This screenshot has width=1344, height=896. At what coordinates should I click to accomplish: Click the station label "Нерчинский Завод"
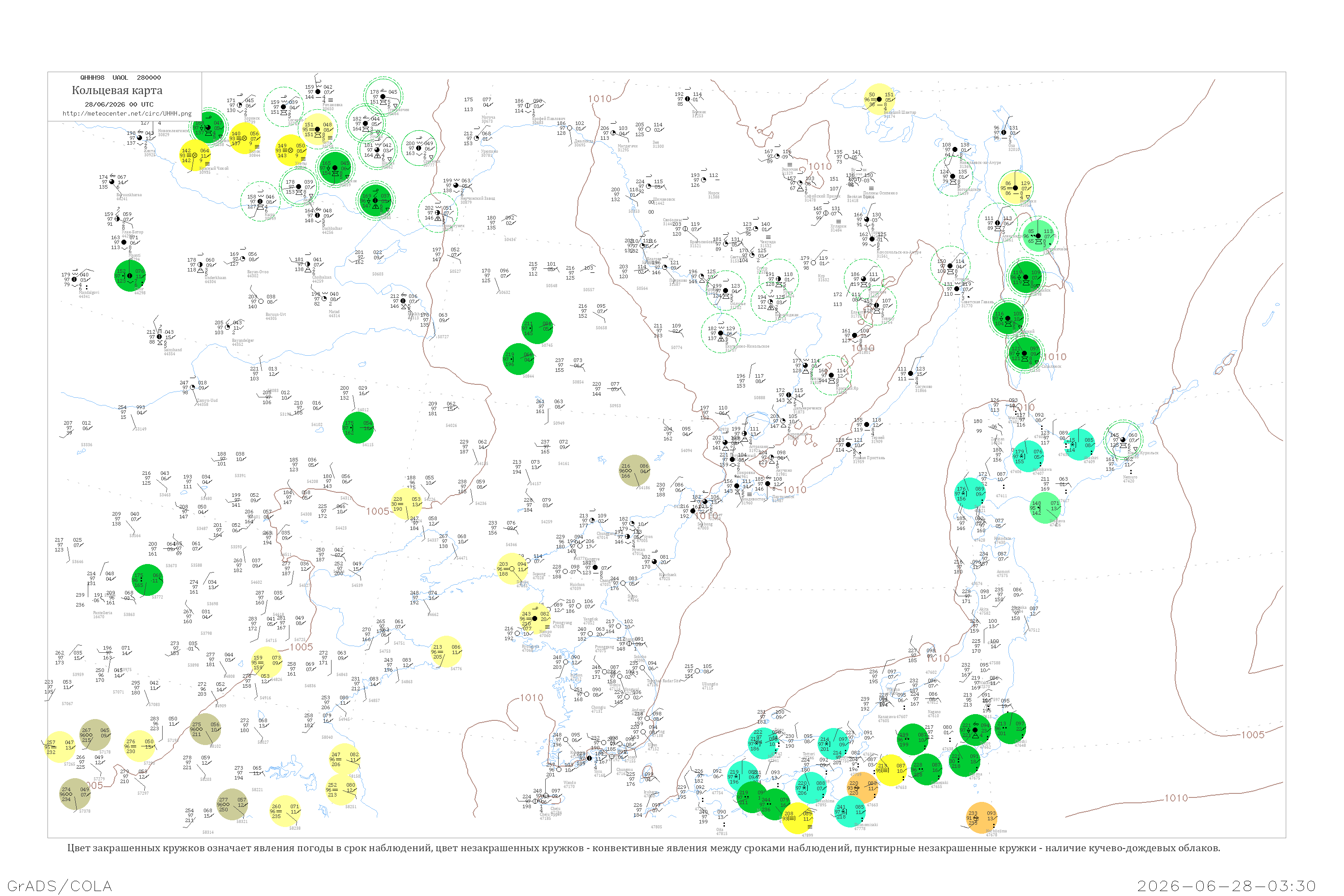click(x=478, y=198)
